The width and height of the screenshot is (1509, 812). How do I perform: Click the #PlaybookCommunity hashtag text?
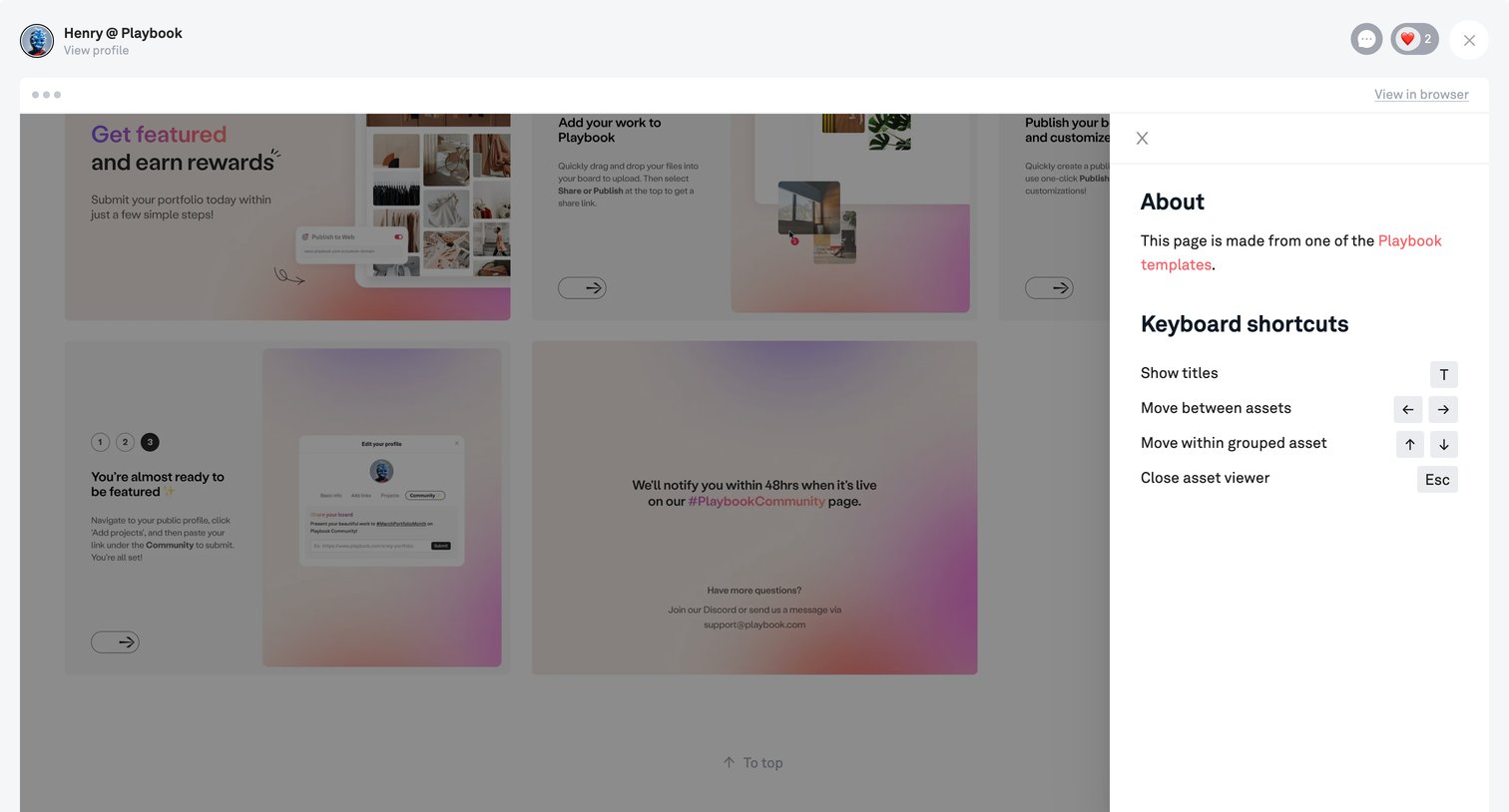point(756,502)
